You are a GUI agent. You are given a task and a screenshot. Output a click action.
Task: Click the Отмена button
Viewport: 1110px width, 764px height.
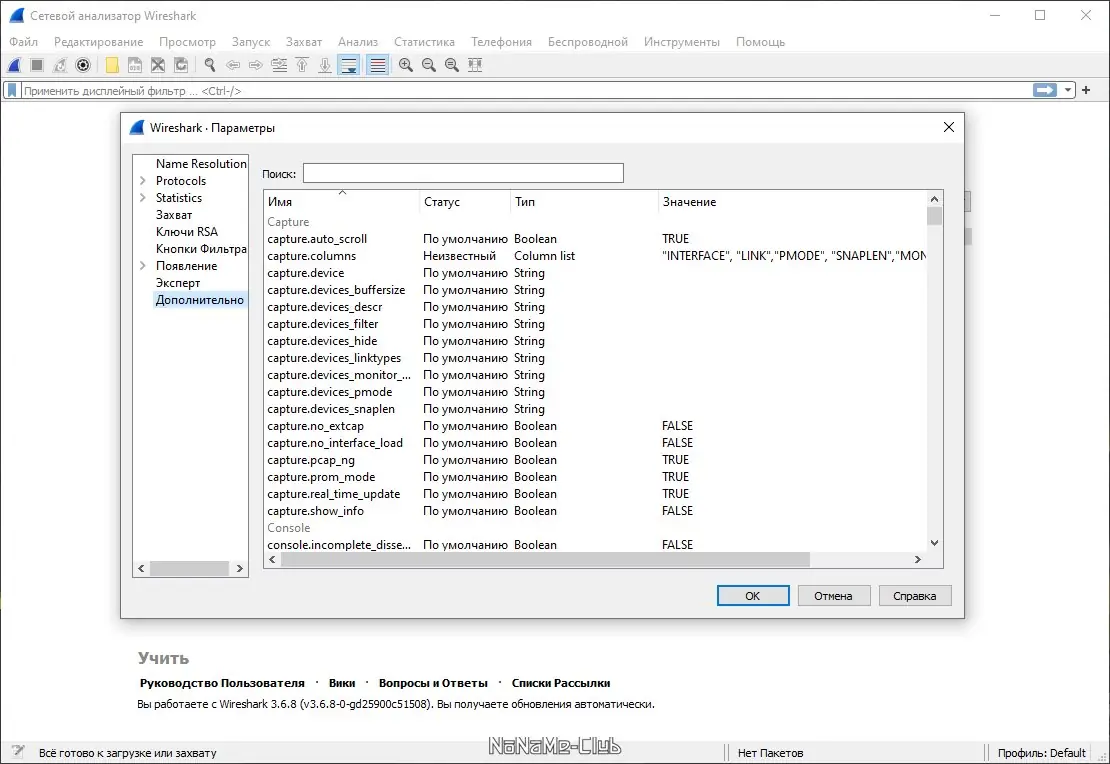tap(833, 595)
